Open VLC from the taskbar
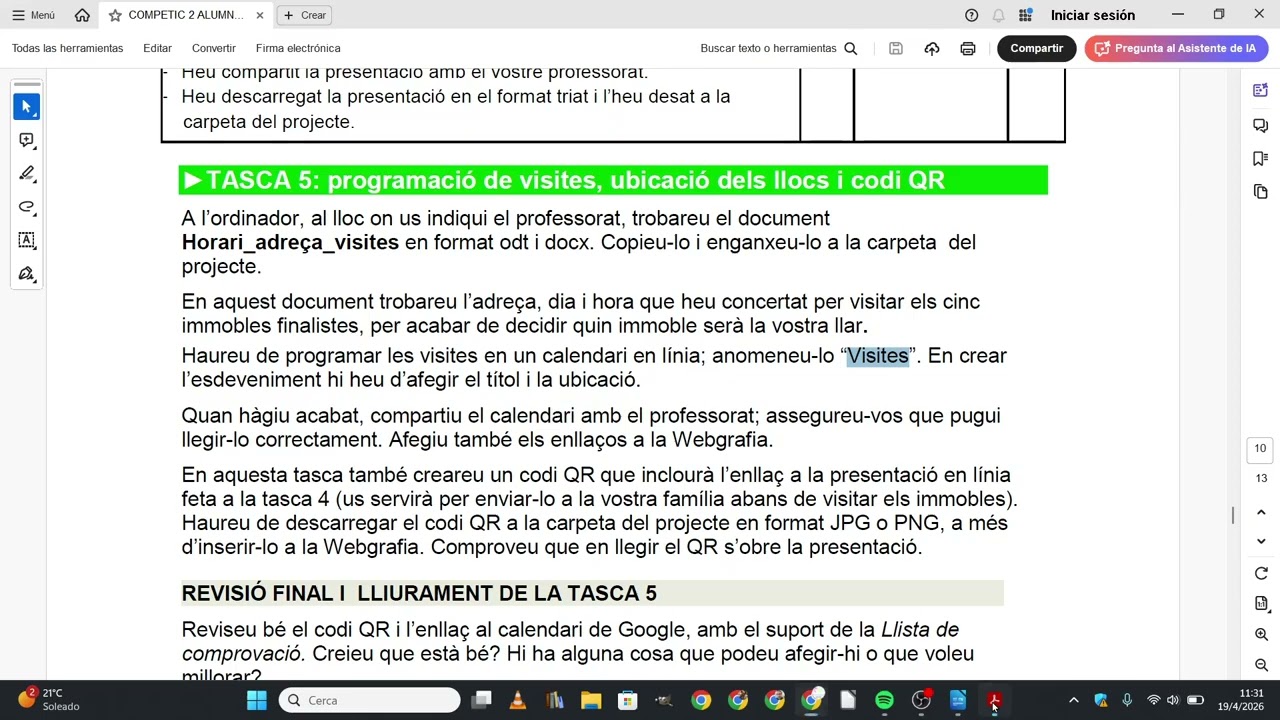1280x720 pixels. click(x=518, y=700)
